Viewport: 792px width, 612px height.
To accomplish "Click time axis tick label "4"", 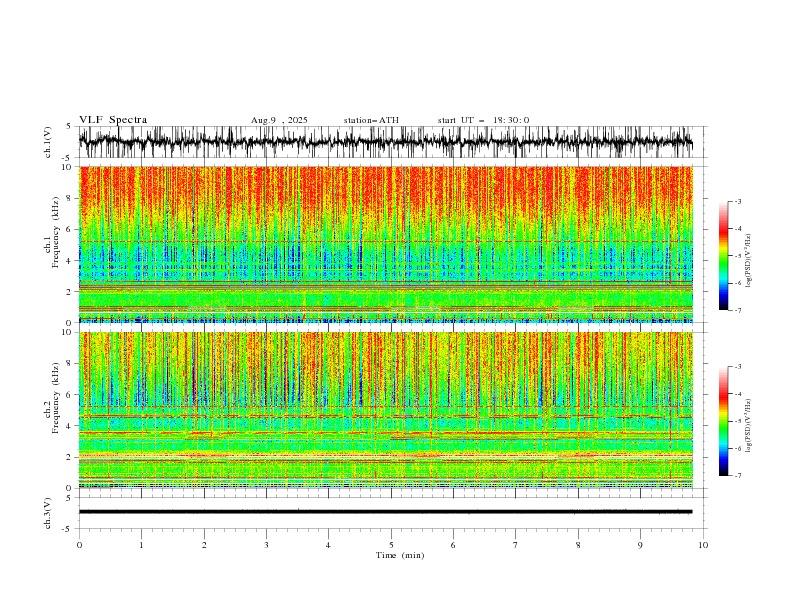I will pyautogui.click(x=328, y=545).
